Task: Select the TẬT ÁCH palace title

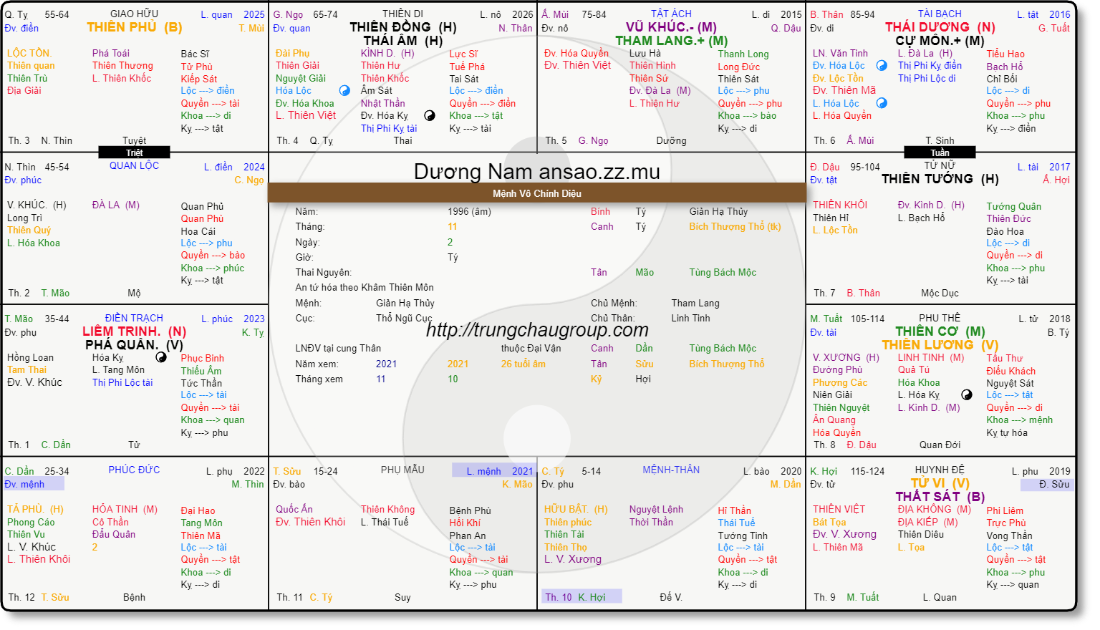Action: point(671,14)
